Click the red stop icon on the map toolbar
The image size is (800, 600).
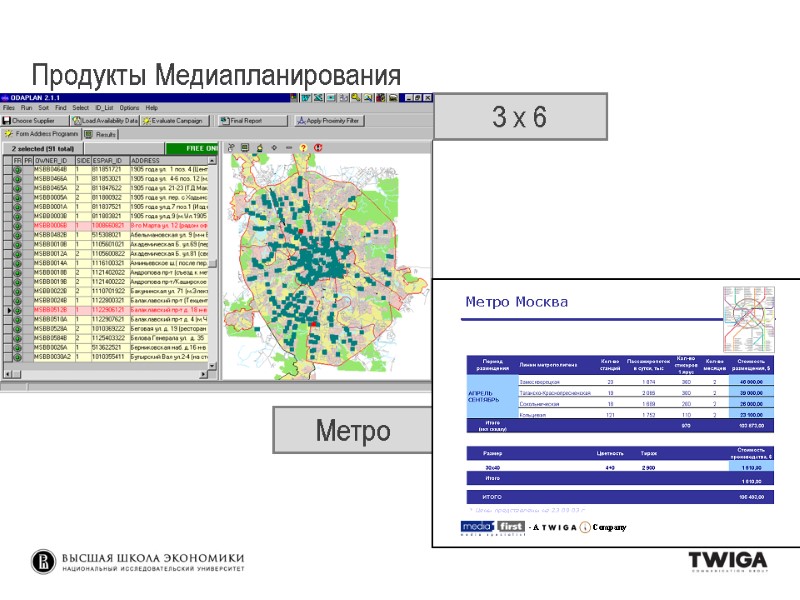318,147
